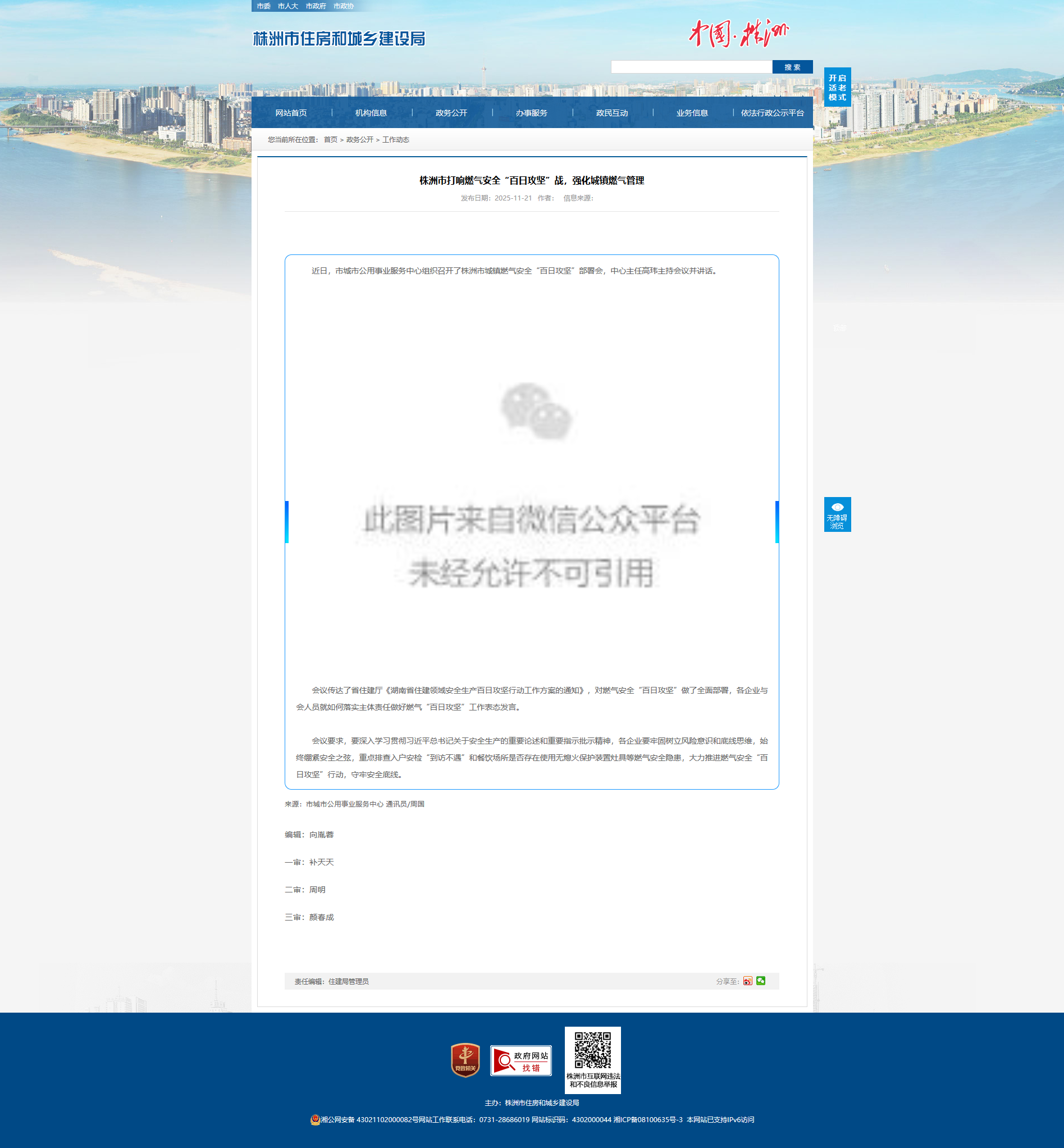
Task: Click the Zhuzhou illegal-information report QR code
Action: coord(592,1050)
